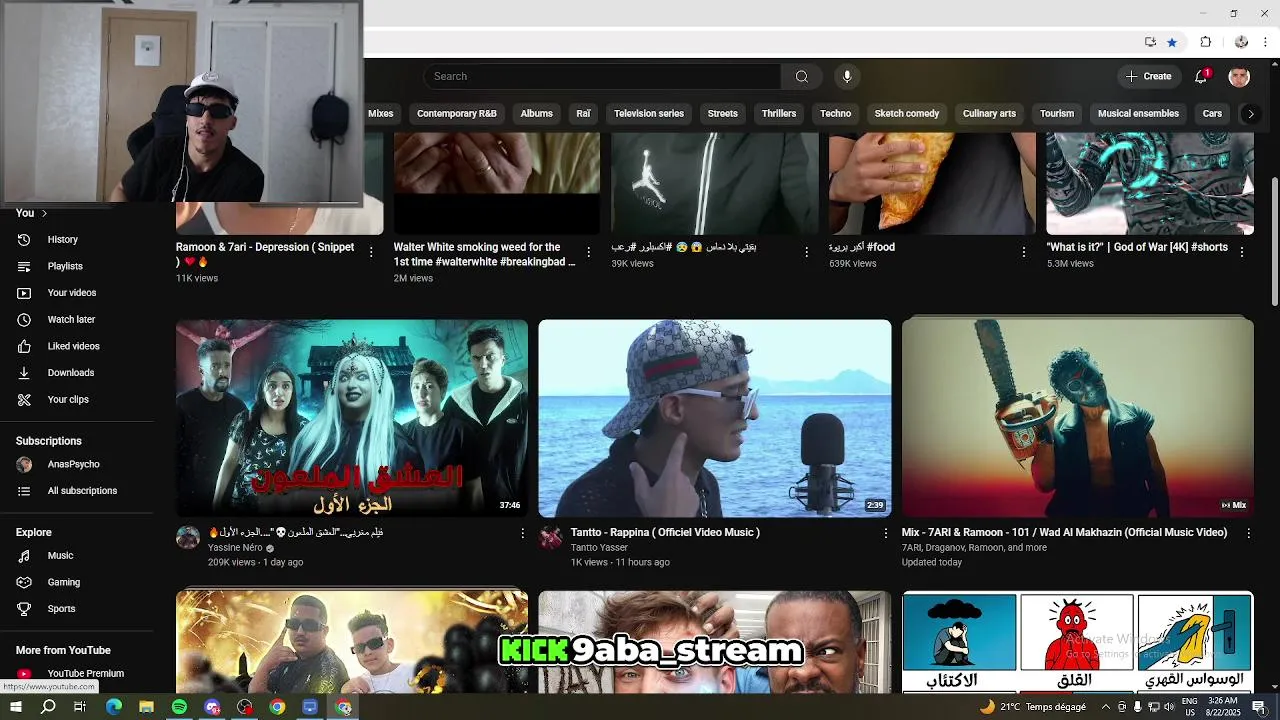Open Spotify from the taskbar
The image size is (1280, 720).
(179, 707)
